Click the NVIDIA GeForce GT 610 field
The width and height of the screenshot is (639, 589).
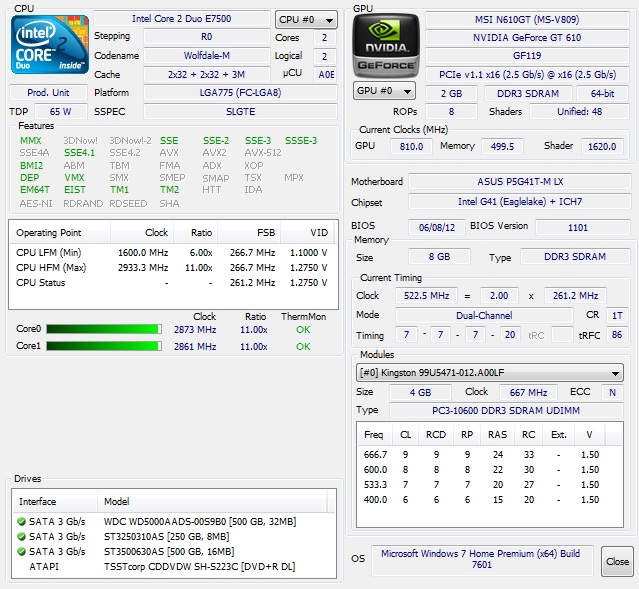pyautogui.click(x=527, y=38)
